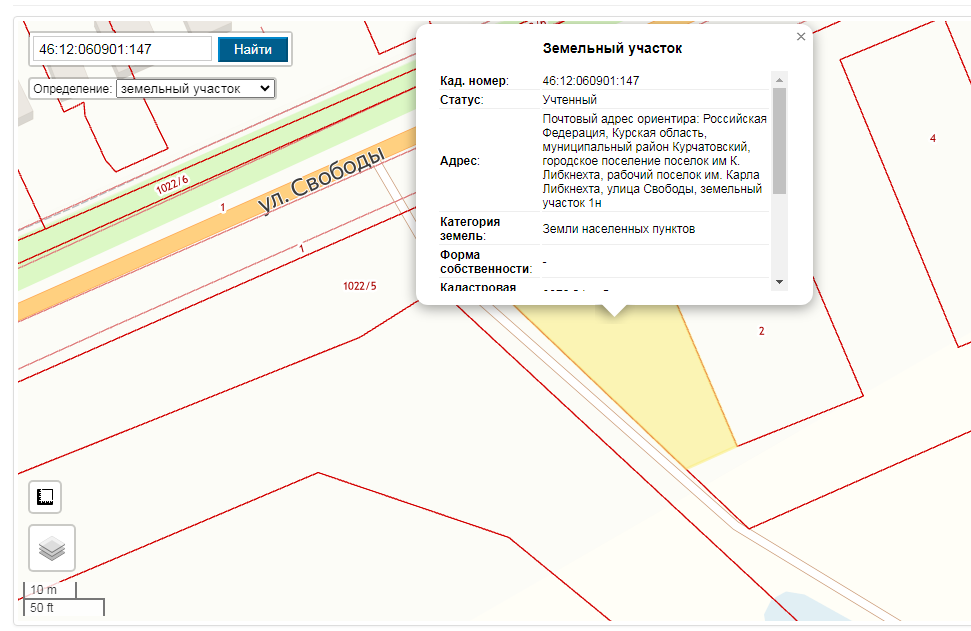Click the Статус Учтенный row
The width and height of the screenshot is (971, 631).
pyautogui.click(x=604, y=100)
